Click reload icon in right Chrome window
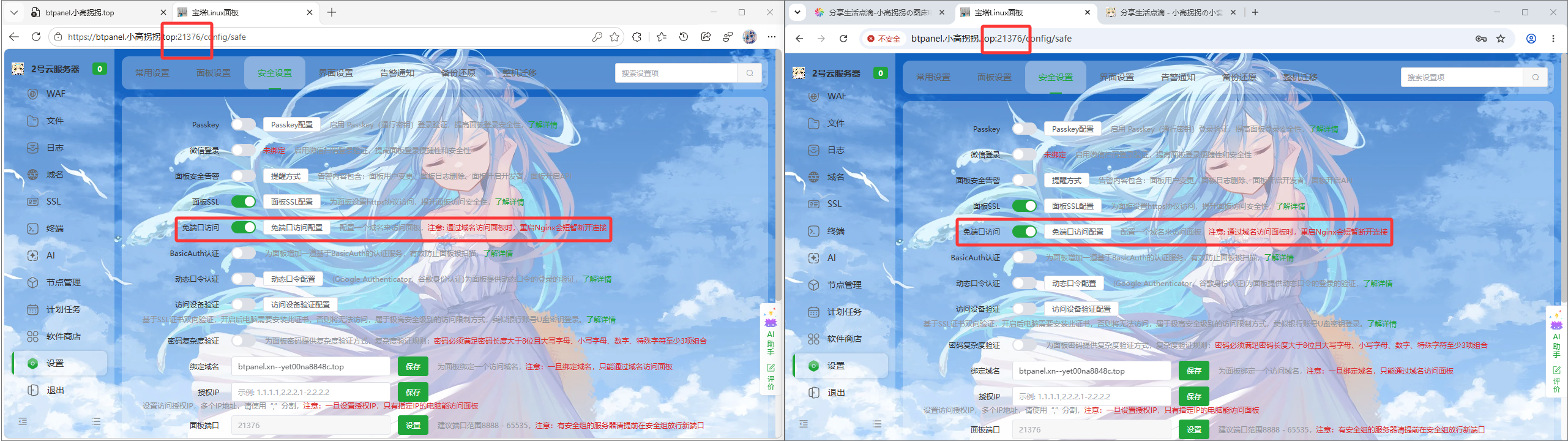This screenshot has width=1568, height=441. click(843, 39)
